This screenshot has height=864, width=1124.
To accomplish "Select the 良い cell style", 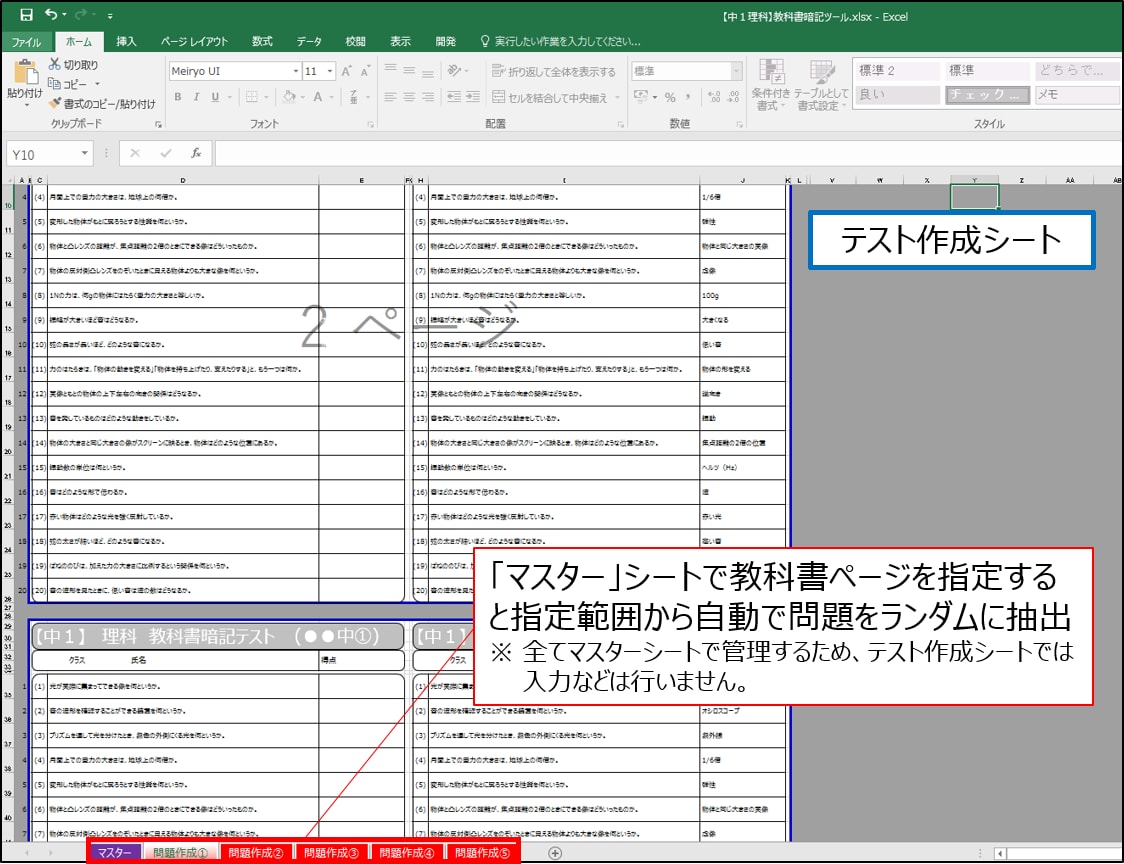I will 897,94.
